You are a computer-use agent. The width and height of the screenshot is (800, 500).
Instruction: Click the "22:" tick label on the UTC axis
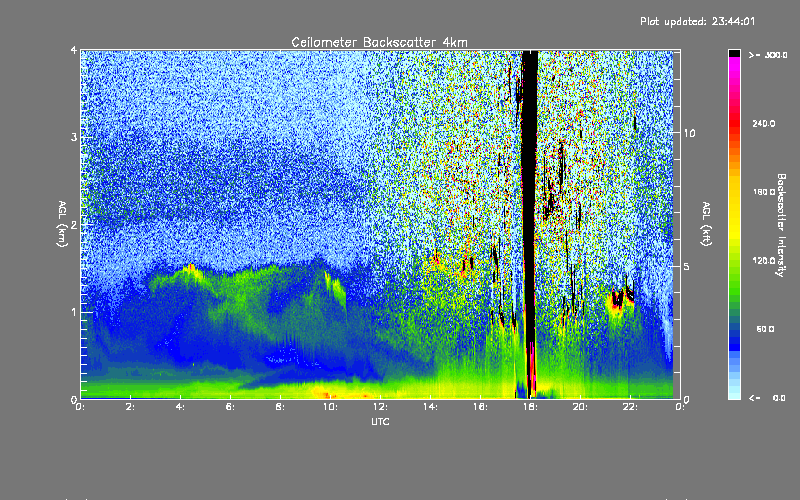tap(630, 407)
